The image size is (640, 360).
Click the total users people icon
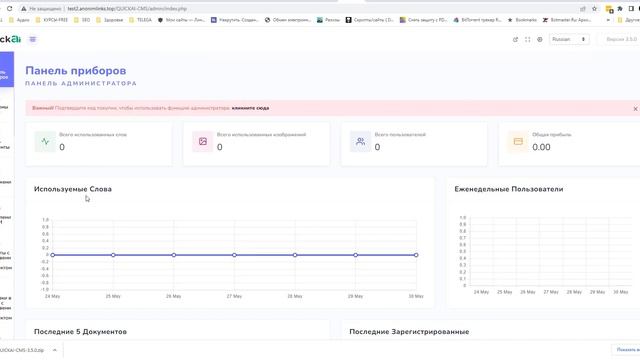360,142
